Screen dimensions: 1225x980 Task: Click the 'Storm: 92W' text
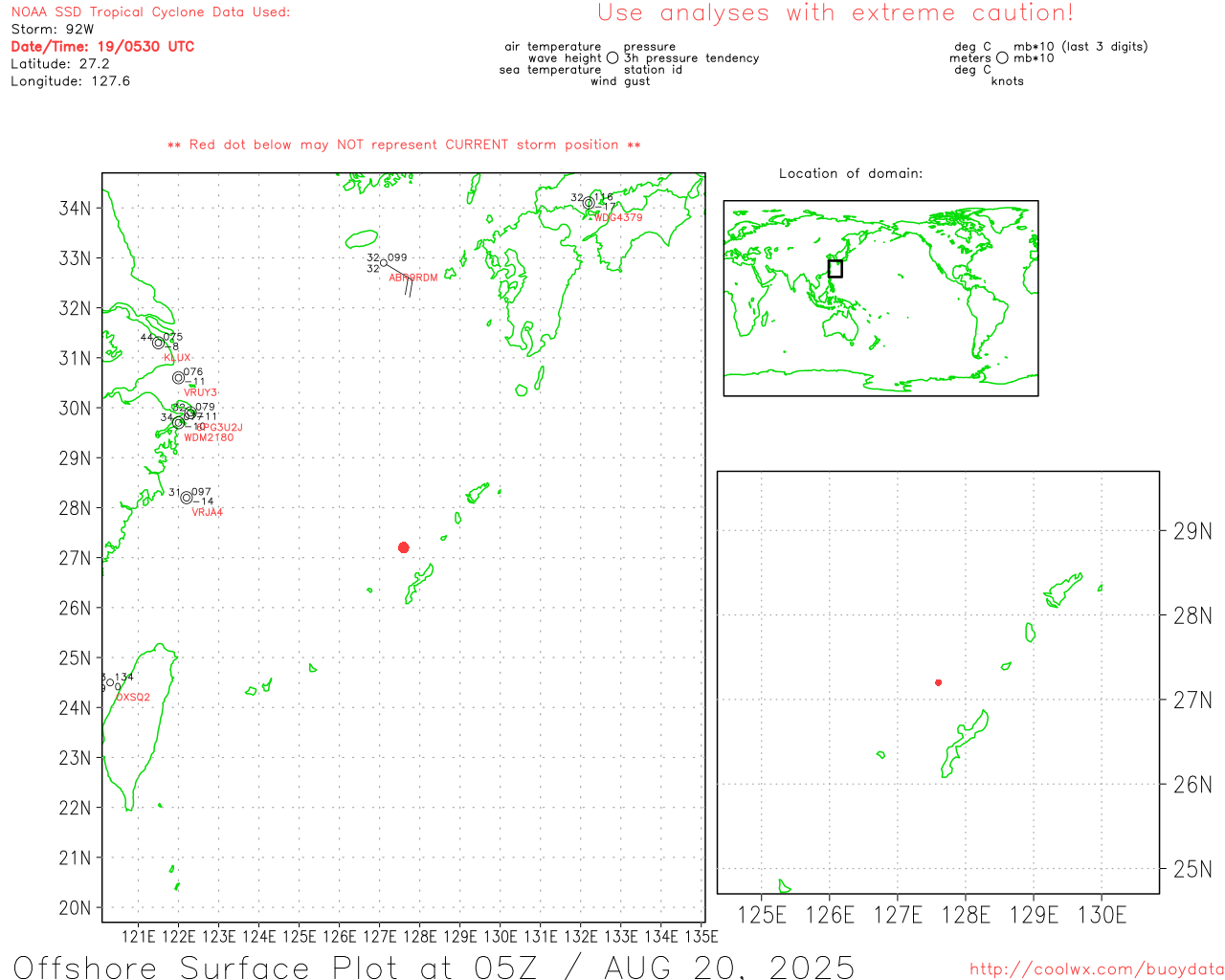[x=53, y=30]
